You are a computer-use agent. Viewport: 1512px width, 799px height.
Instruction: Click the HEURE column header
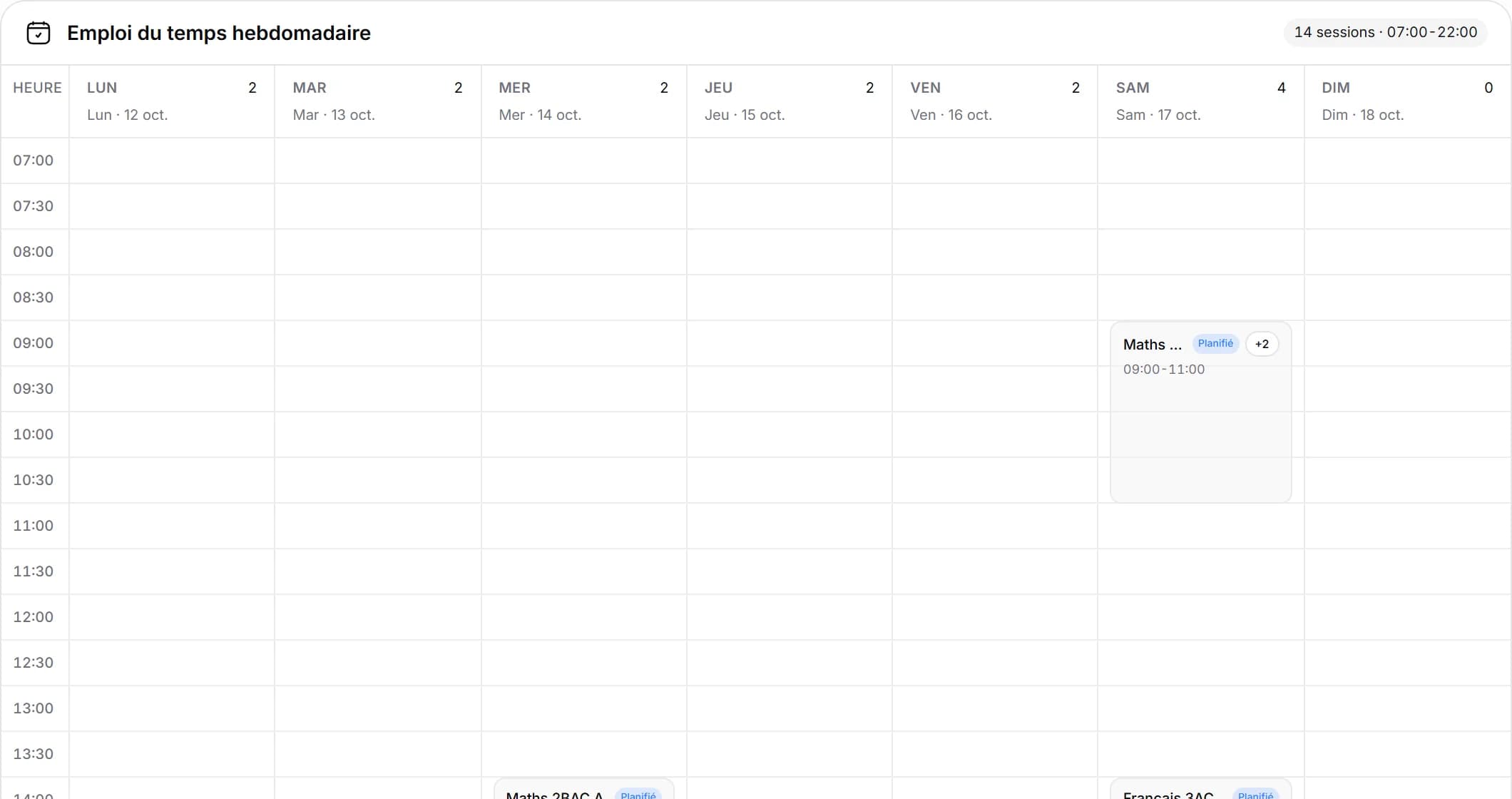(37, 88)
